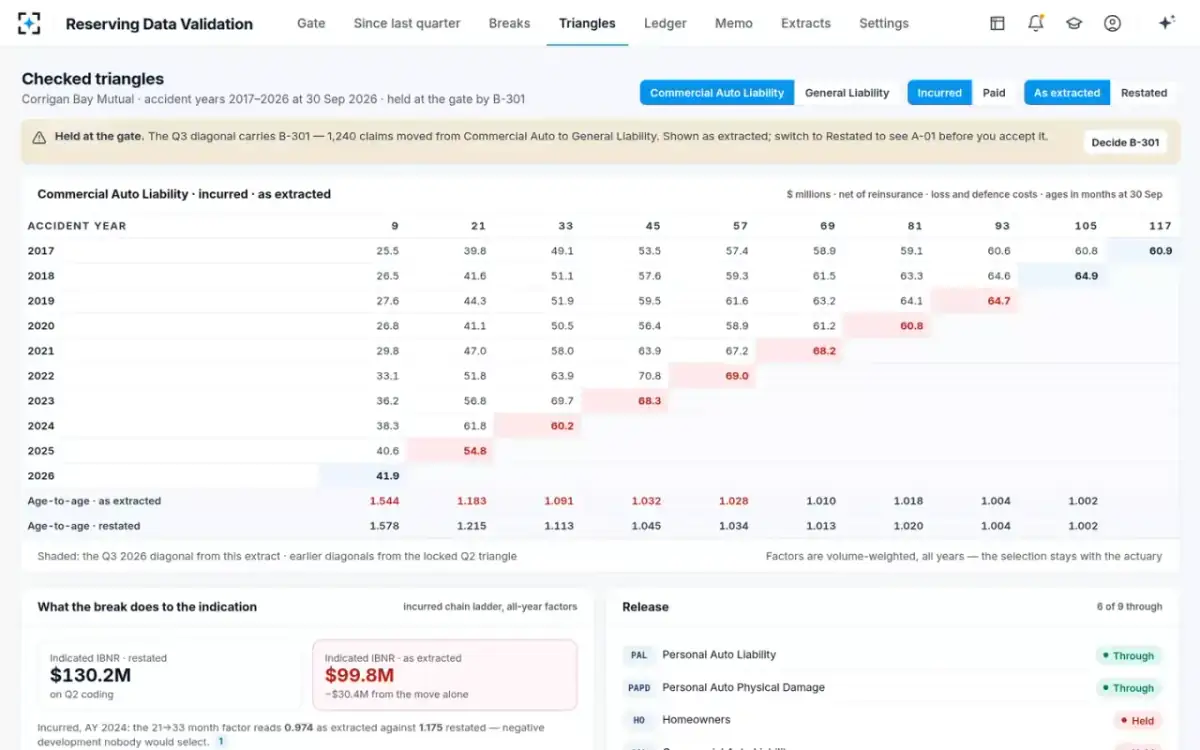Click Held status for Homeowners
The height and width of the screenshot is (750, 1200).
click(x=1137, y=720)
